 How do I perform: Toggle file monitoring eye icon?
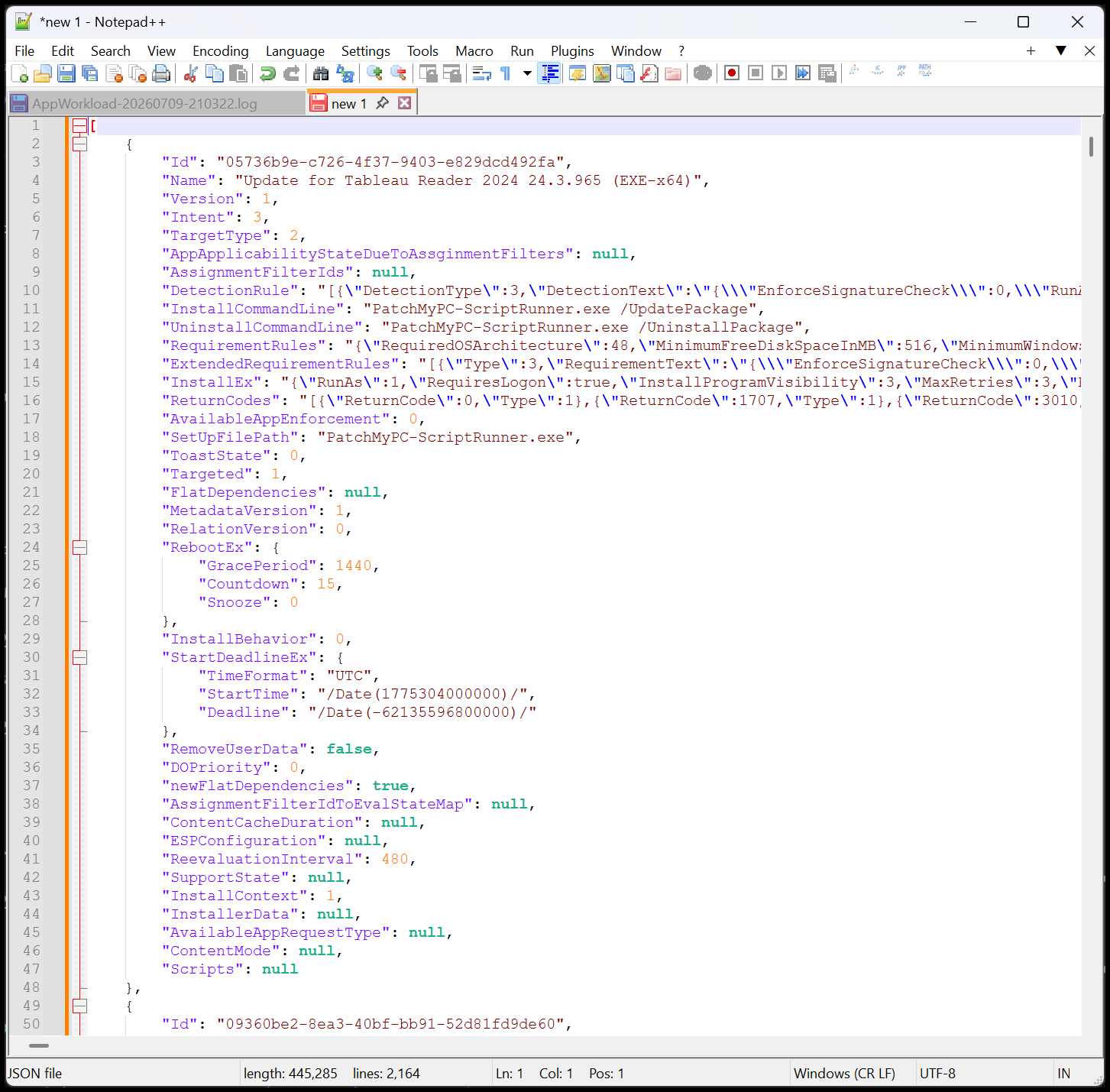tap(703, 73)
